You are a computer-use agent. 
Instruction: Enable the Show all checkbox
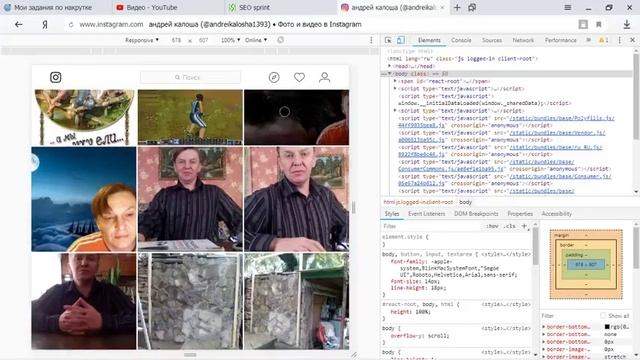[603, 316]
